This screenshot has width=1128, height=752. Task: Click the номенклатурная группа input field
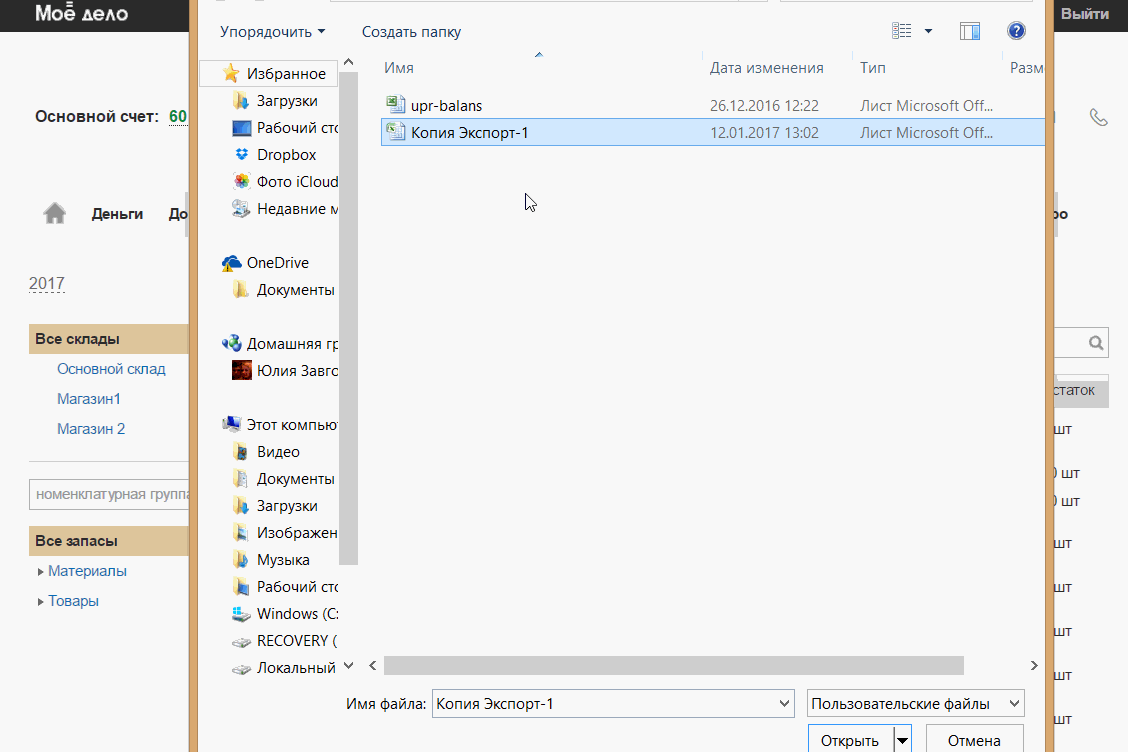point(109,494)
